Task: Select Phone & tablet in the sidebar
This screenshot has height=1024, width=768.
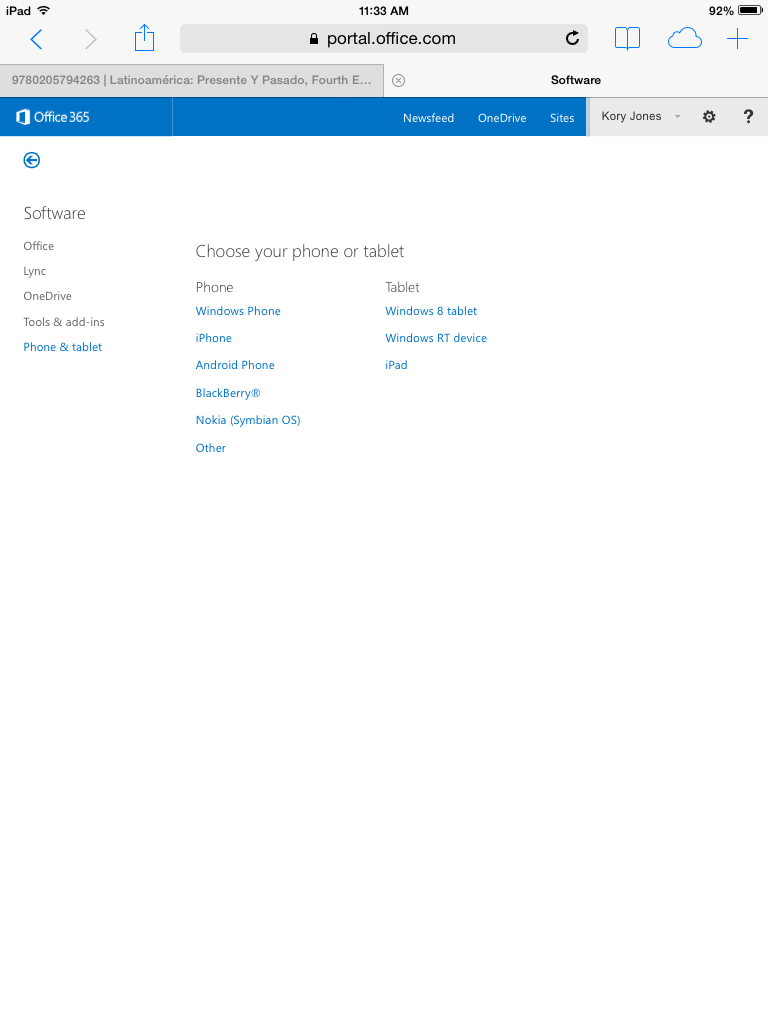Action: 63,347
